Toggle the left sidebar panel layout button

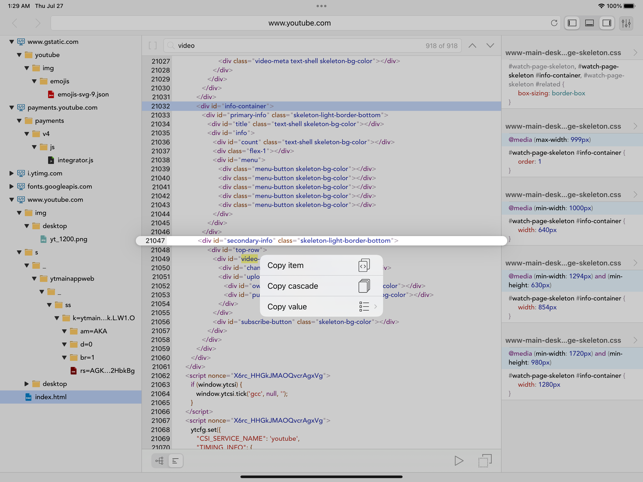pyautogui.click(x=572, y=23)
